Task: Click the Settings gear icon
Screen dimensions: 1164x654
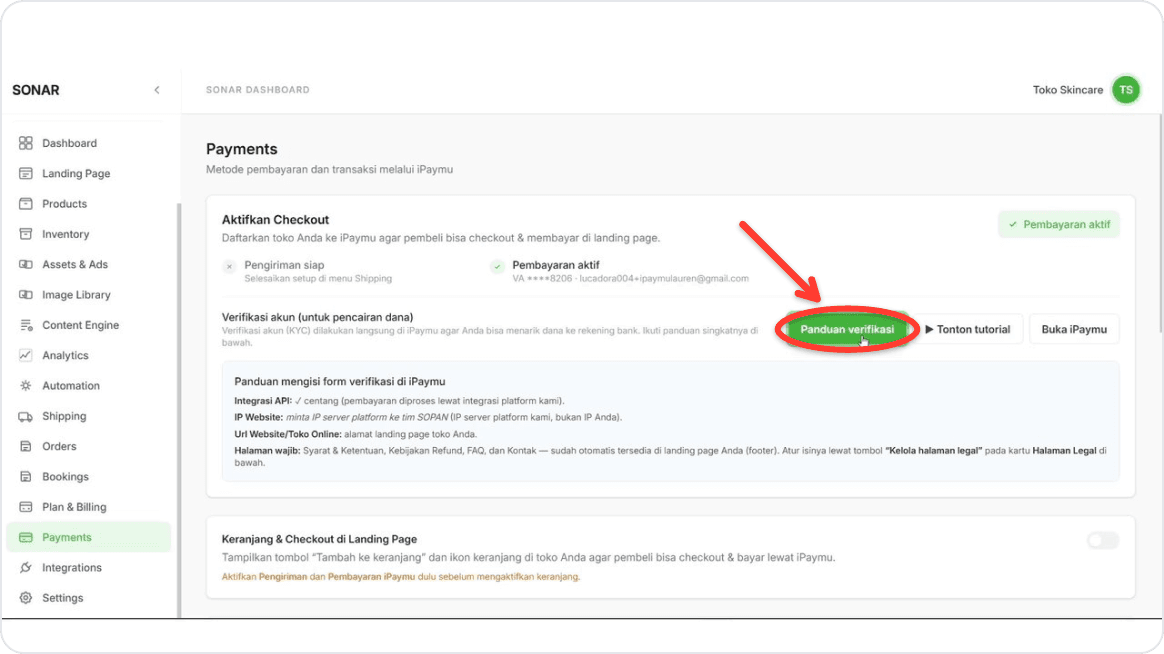Action: (x=26, y=598)
